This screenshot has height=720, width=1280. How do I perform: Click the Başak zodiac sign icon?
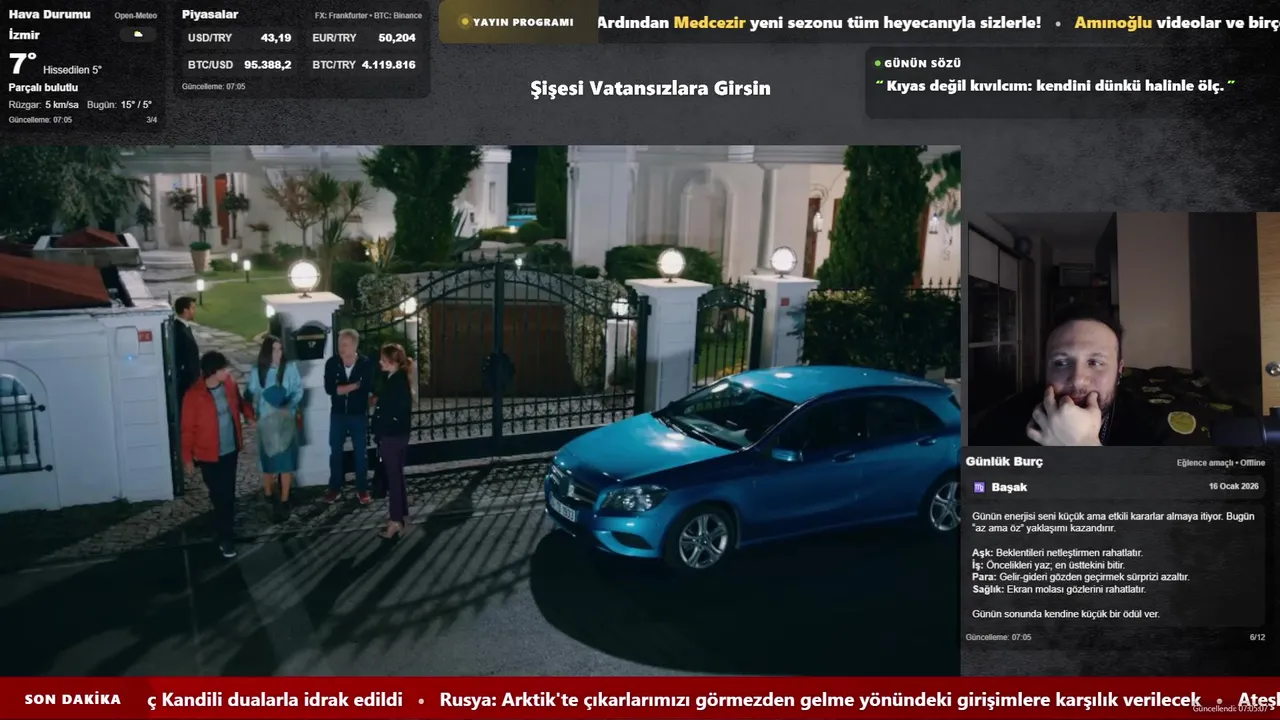(x=979, y=487)
